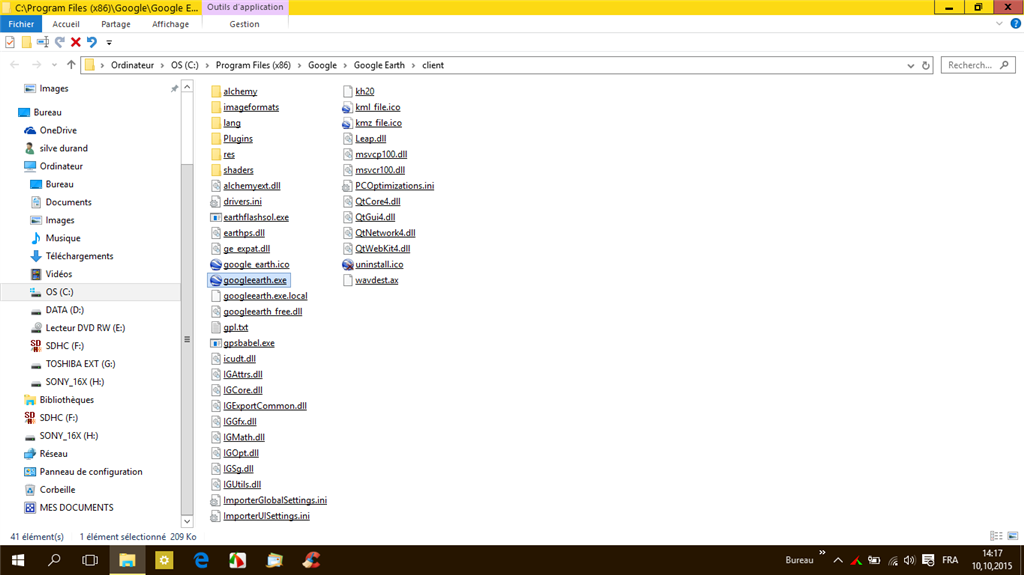
Task: Switch to large icons view layout icon
Action: (x=1013, y=536)
